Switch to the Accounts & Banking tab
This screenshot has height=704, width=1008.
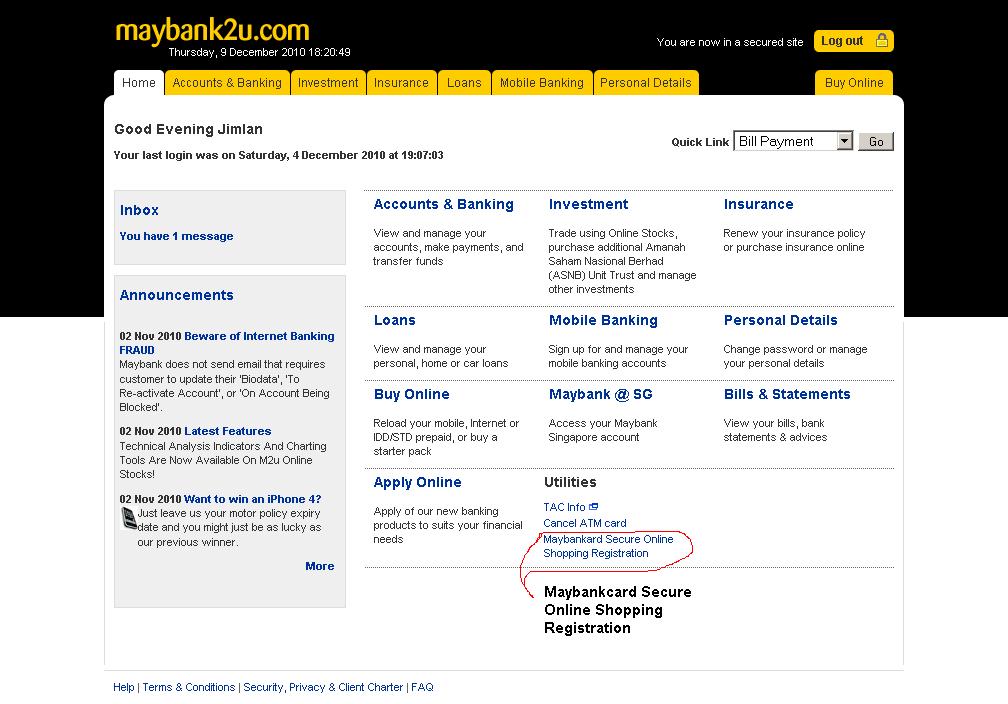coord(227,83)
